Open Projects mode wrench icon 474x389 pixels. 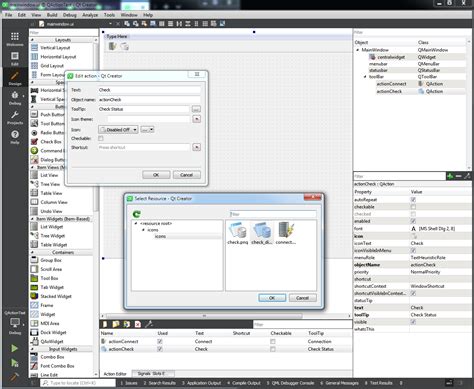(15, 118)
